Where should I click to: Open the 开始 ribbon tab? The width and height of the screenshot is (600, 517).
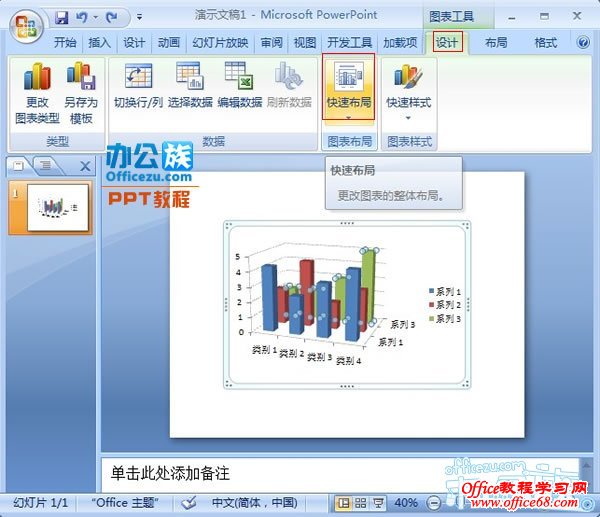click(x=65, y=42)
